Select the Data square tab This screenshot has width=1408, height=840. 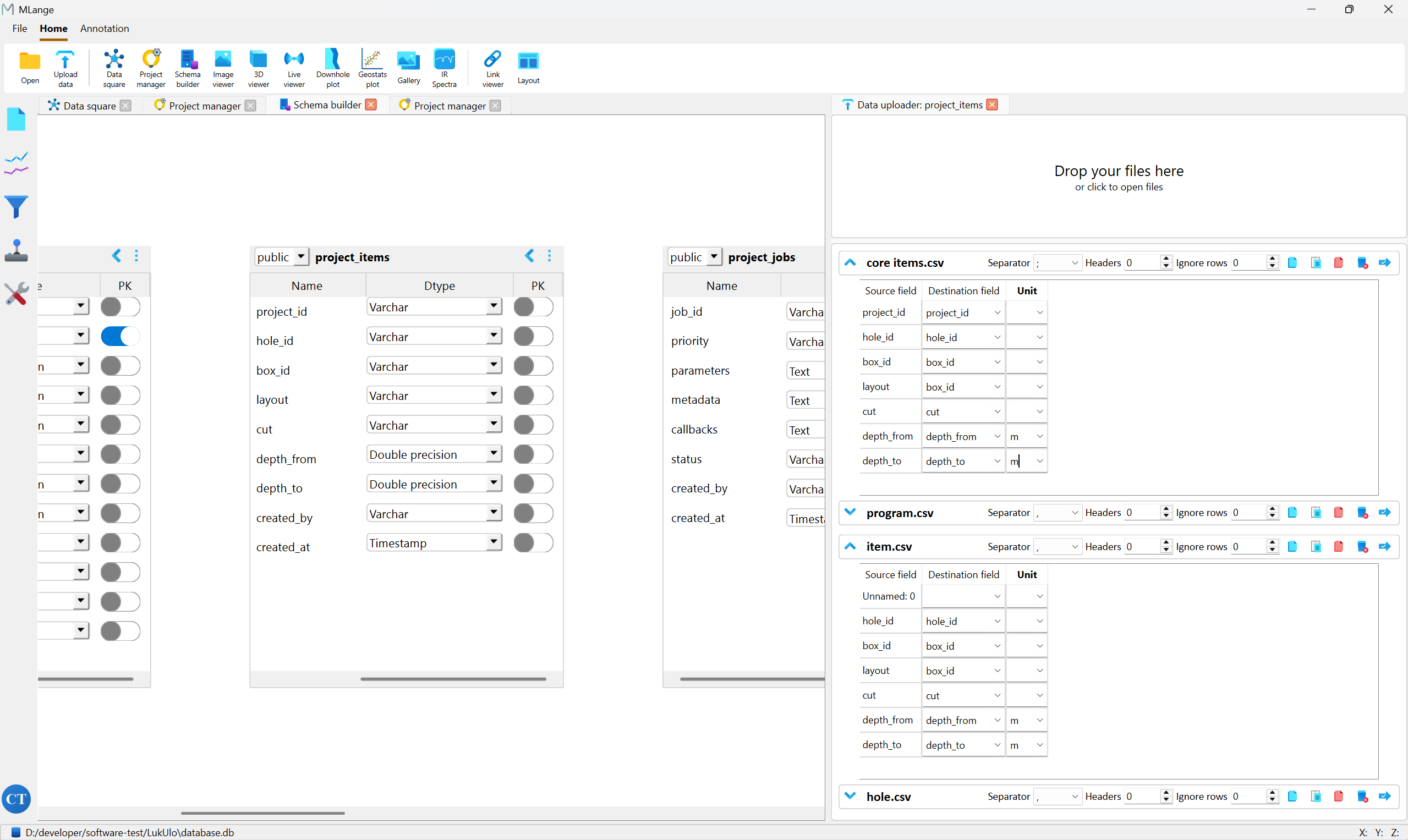point(89,106)
